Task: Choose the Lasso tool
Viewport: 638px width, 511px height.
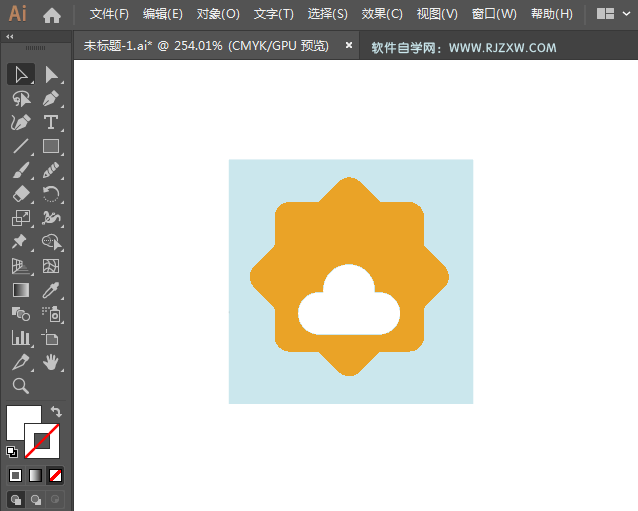Action: pyautogui.click(x=21, y=98)
